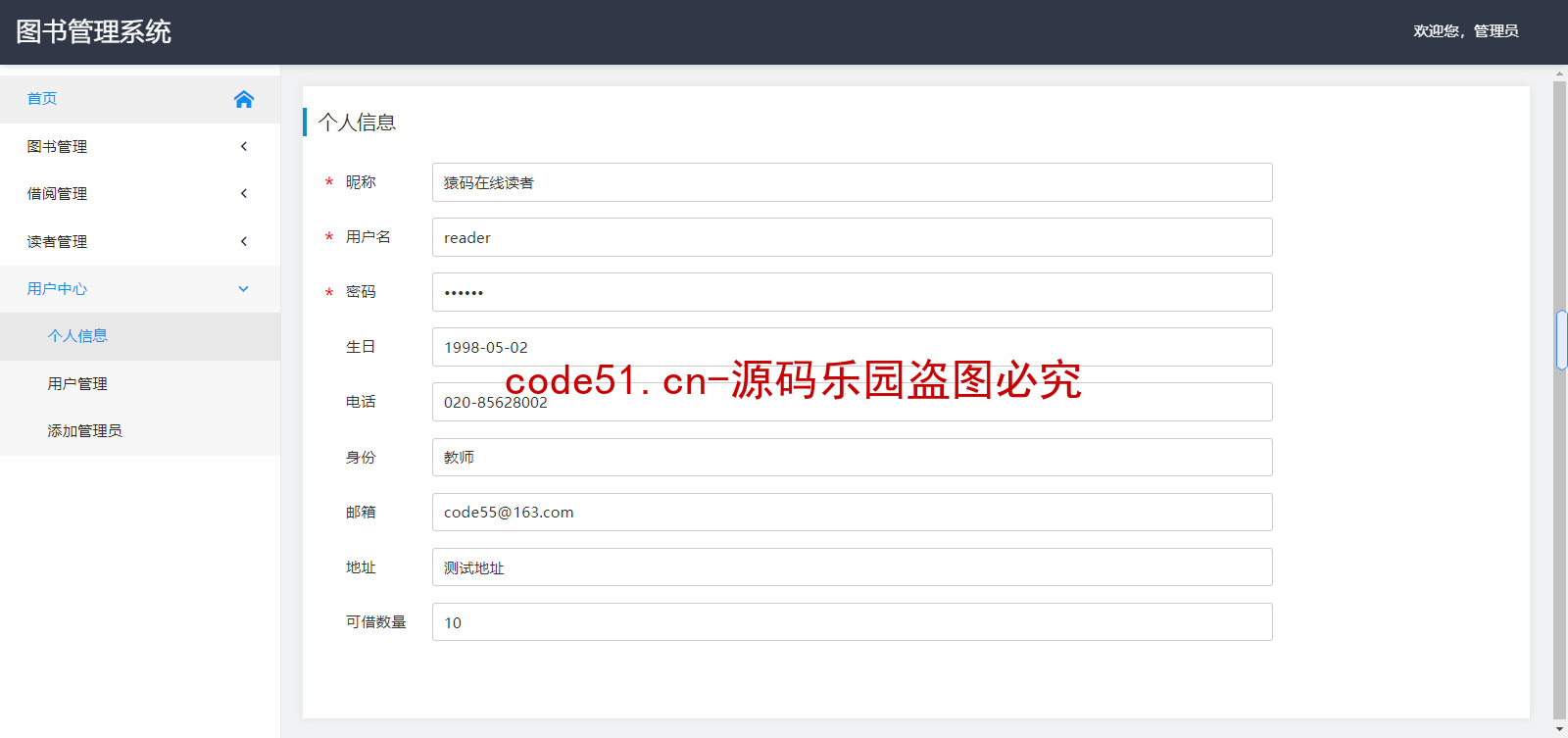Click the 电话 field with 020-85628002
This screenshot has height=738, width=1568.
coord(852,402)
